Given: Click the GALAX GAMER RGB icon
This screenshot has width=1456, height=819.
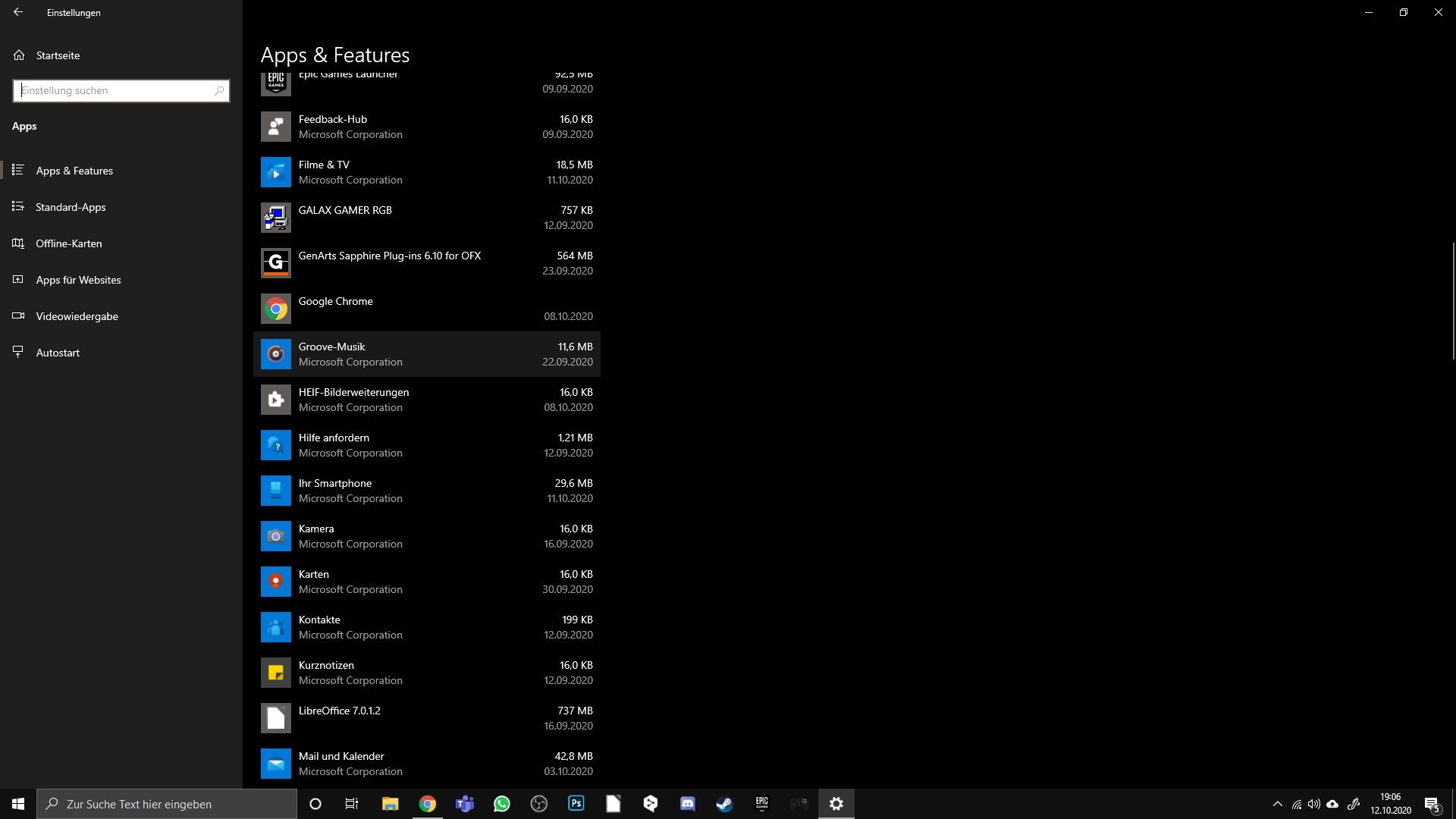Looking at the screenshot, I should [x=275, y=218].
